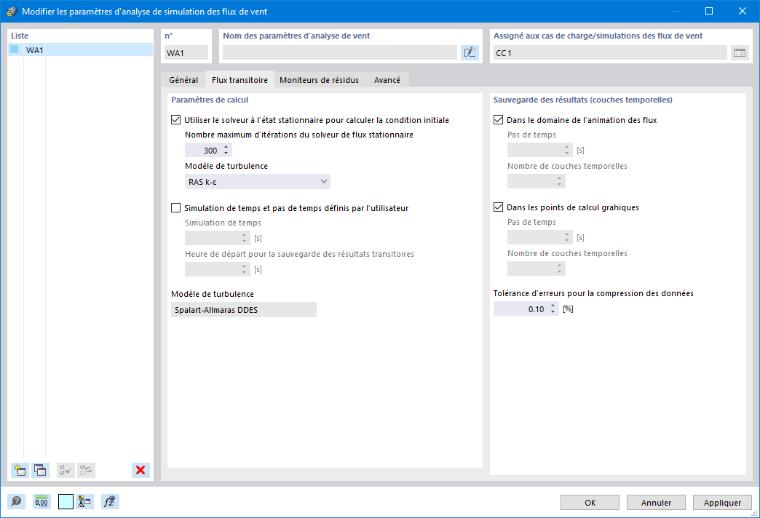Select WA1 in the Liste panel
This screenshot has height=518, width=760.
pyautogui.click(x=80, y=50)
